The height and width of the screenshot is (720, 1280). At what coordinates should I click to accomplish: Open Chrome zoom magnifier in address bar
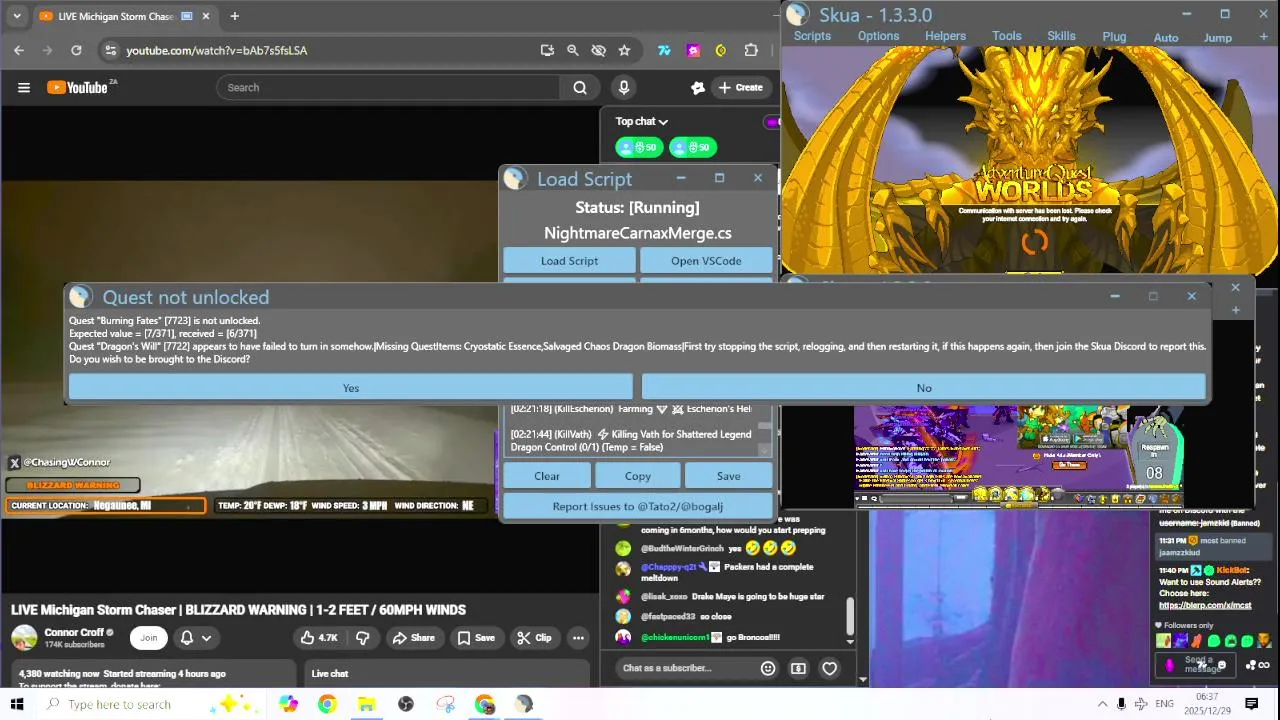click(x=573, y=50)
